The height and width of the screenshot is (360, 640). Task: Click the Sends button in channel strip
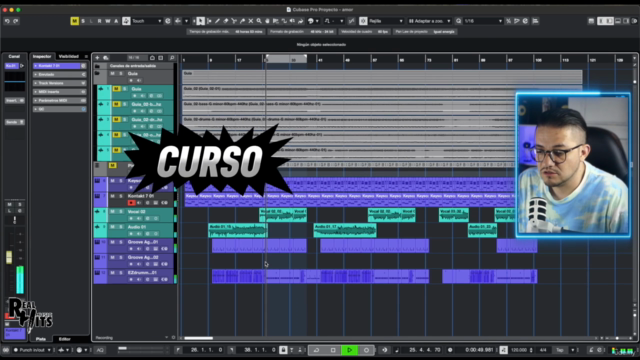click(15, 122)
